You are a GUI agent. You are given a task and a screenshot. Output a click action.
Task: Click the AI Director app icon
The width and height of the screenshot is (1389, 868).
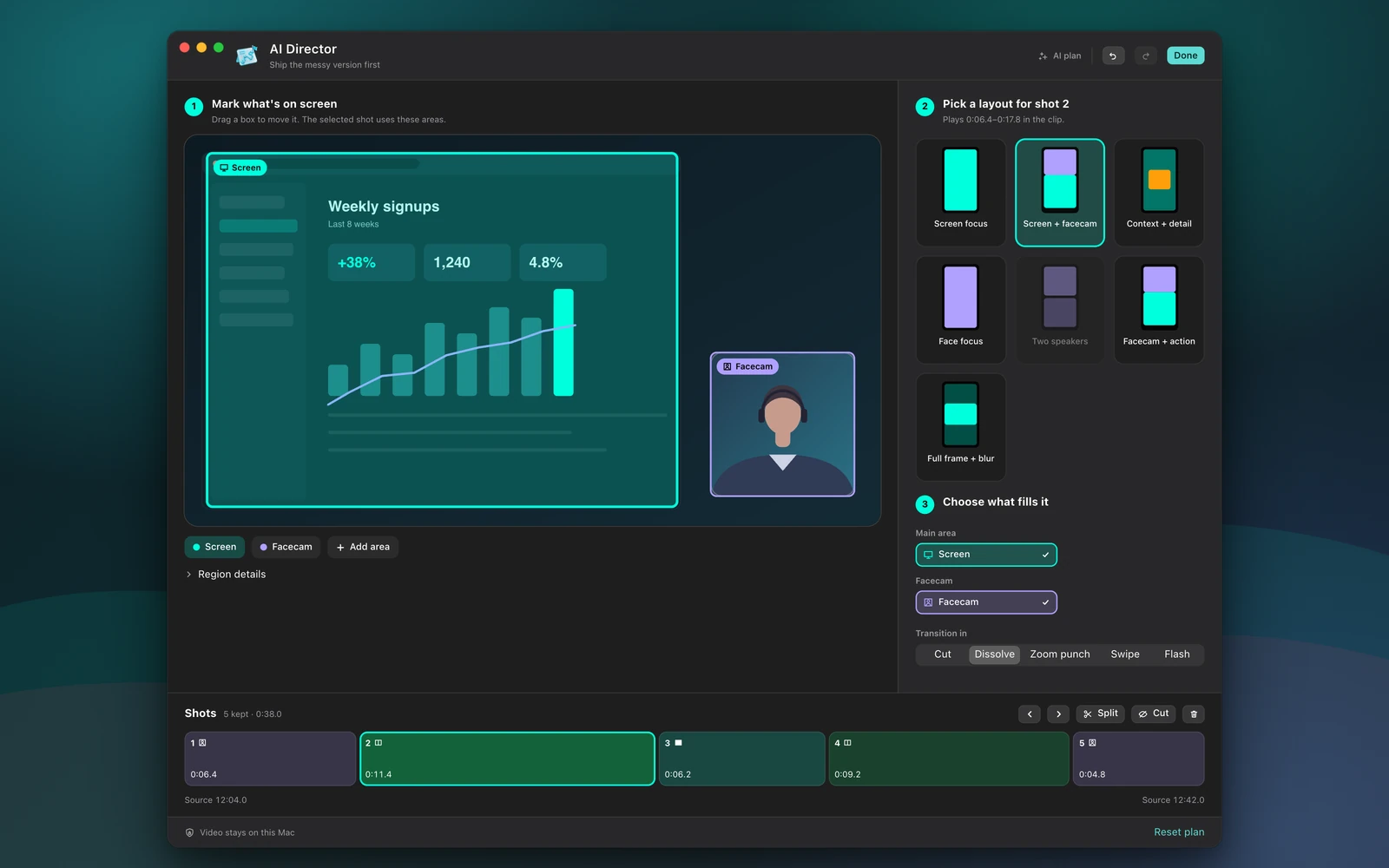pos(247,56)
